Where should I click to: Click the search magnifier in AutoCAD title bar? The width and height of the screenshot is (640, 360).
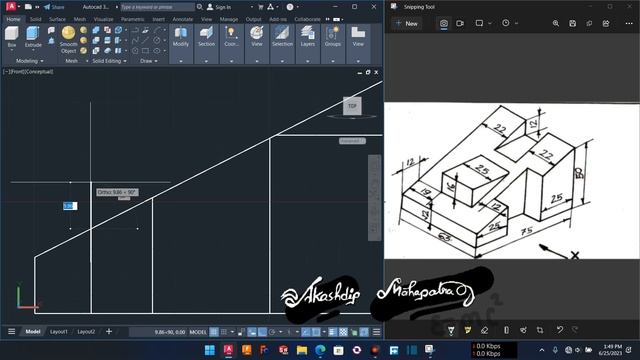(200, 7)
